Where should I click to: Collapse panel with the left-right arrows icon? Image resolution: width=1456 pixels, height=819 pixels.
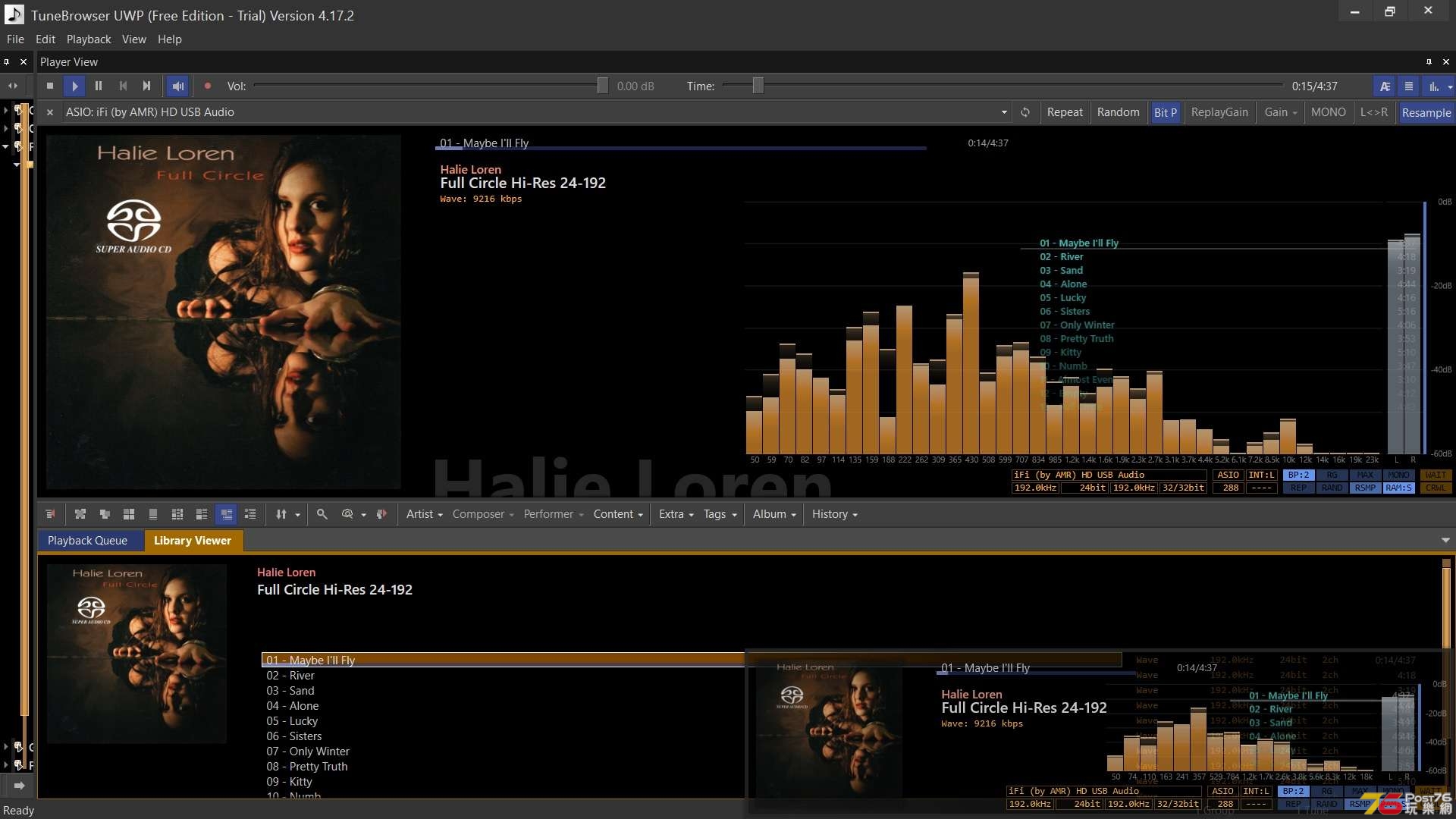pyautogui.click(x=13, y=86)
